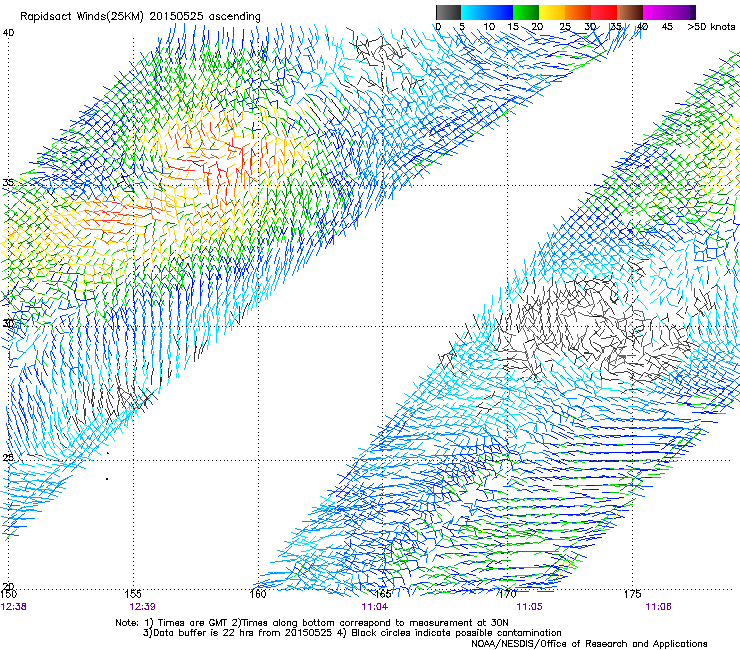This screenshot has height=650, width=740.
Task: Choose the brown 35-40 knots legend swatch
Action: pyautogui.click(x=630, y=12)
